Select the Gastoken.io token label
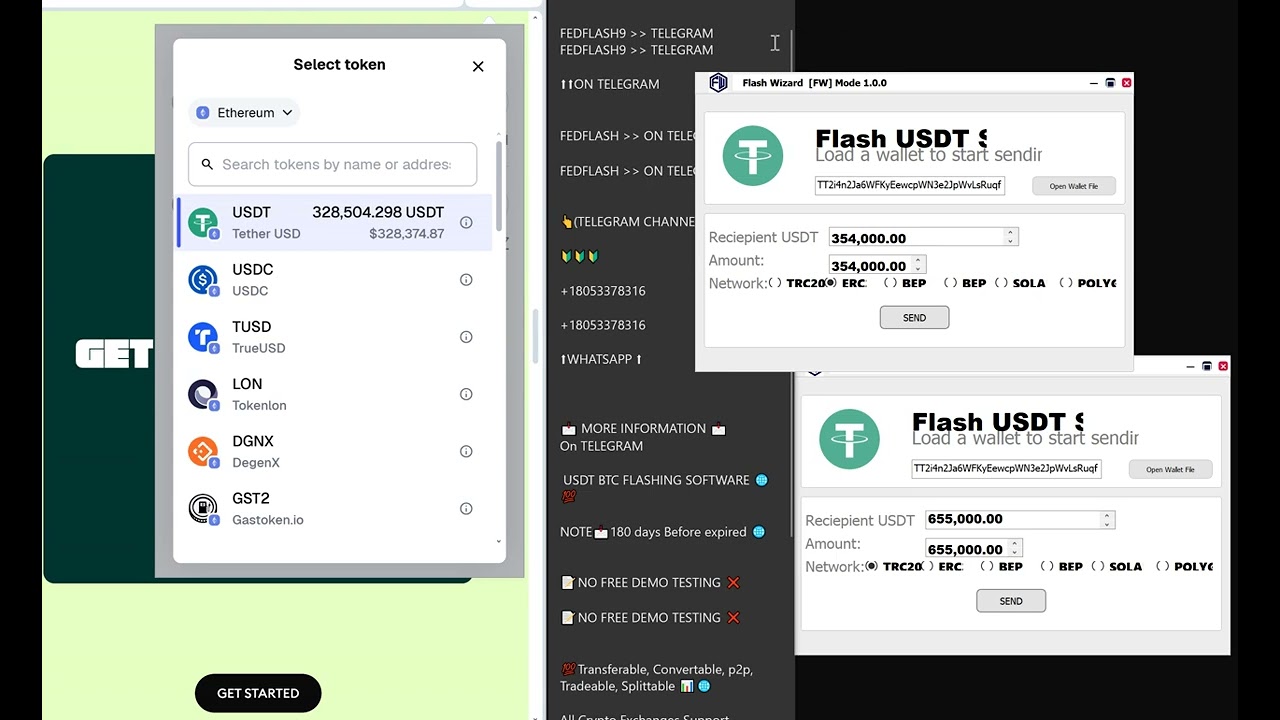This screenshot has width=1280, height=720. [x=268, y=520]
